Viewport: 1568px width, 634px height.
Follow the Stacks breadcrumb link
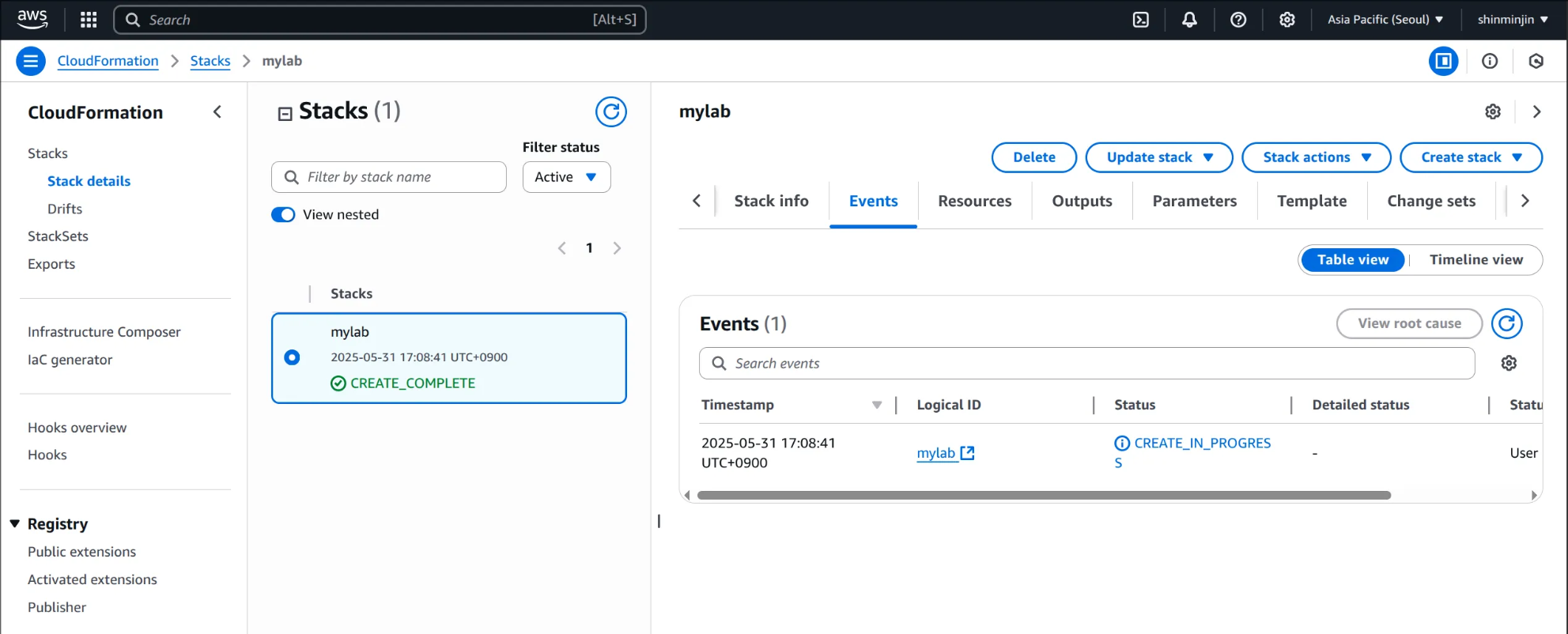click(x=210, y=61)
